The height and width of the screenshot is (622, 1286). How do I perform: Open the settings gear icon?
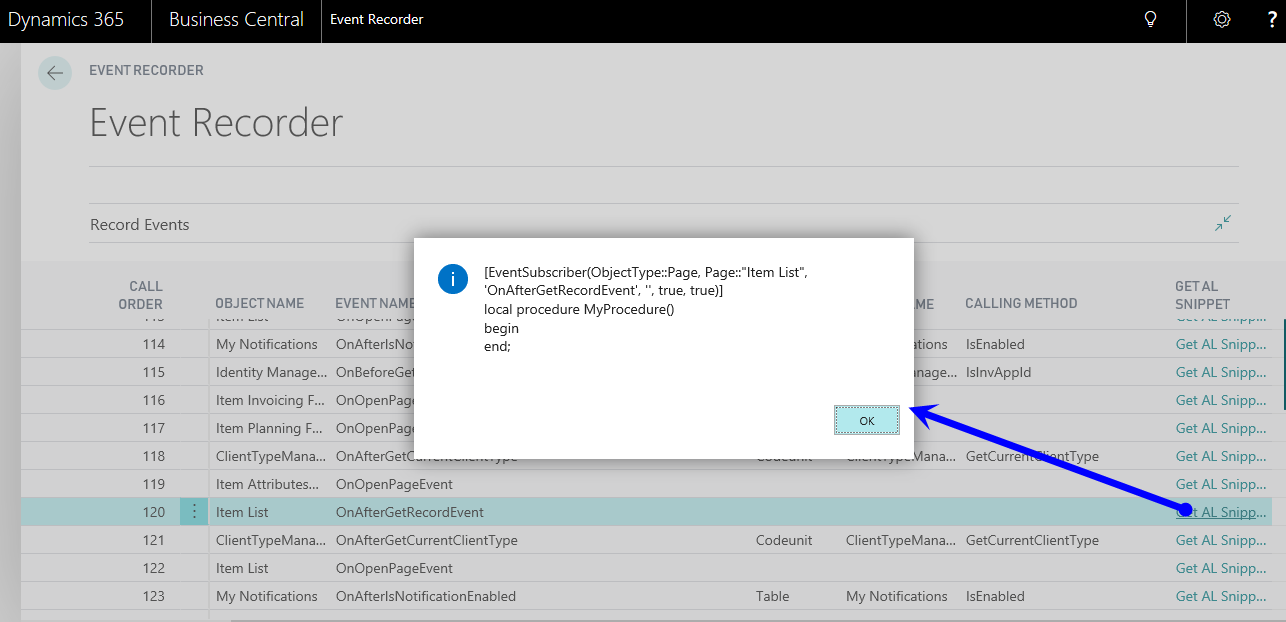coord(1221,20)
